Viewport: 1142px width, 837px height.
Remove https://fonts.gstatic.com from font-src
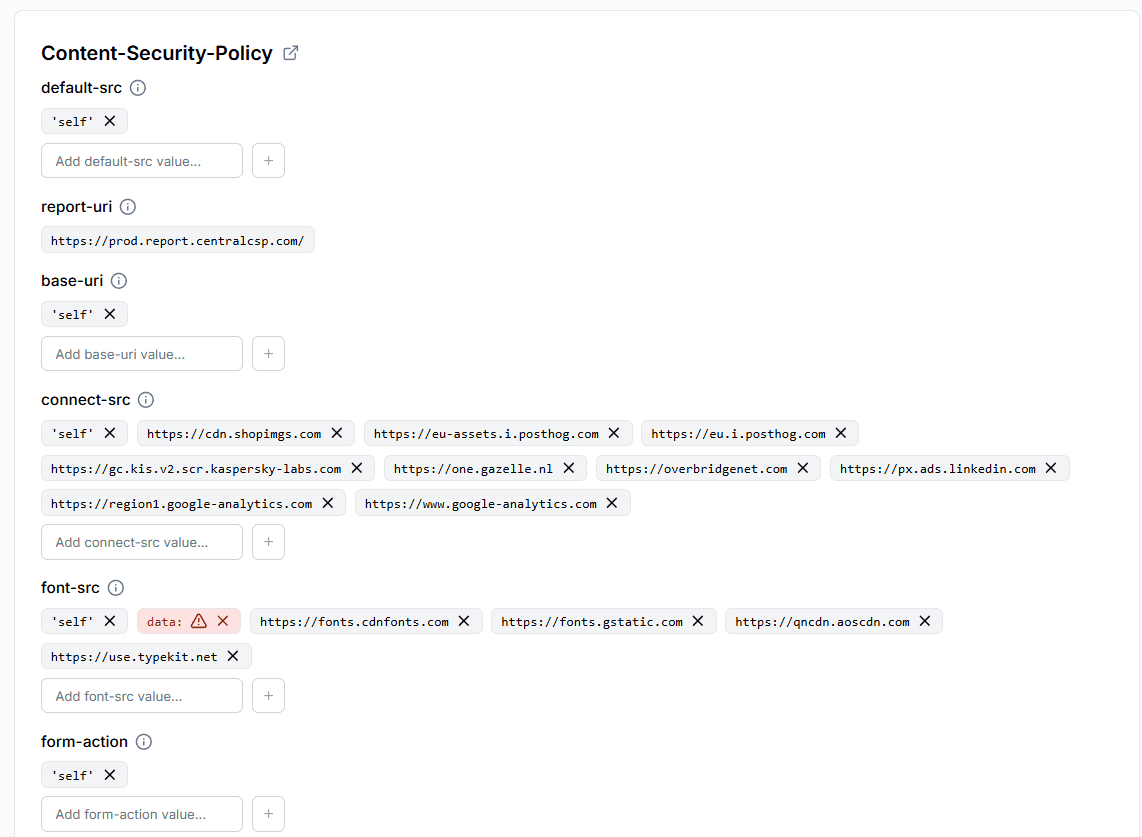point(697,621)
